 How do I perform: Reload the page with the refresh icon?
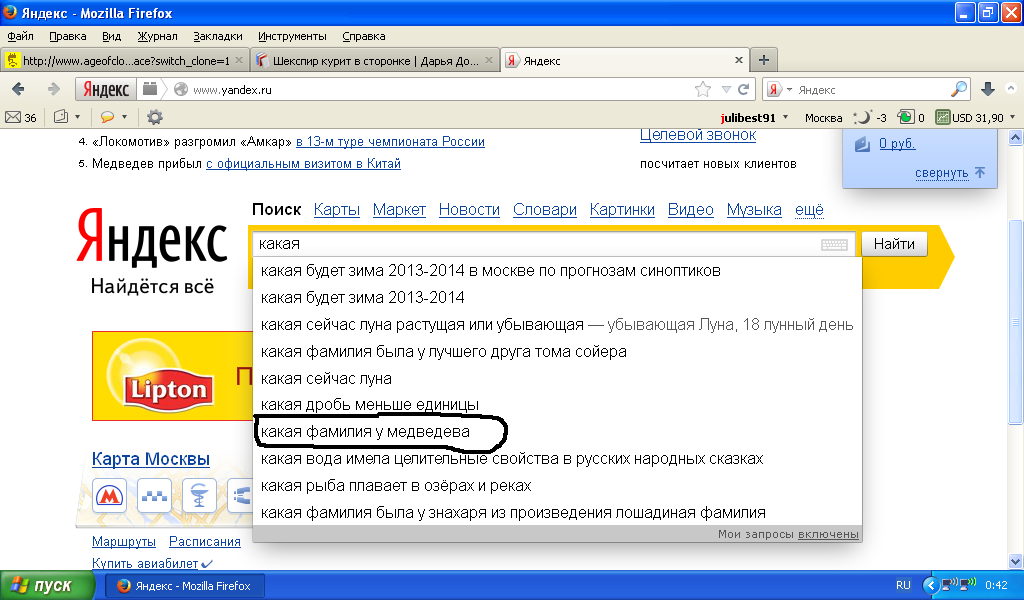click(743, 89)
